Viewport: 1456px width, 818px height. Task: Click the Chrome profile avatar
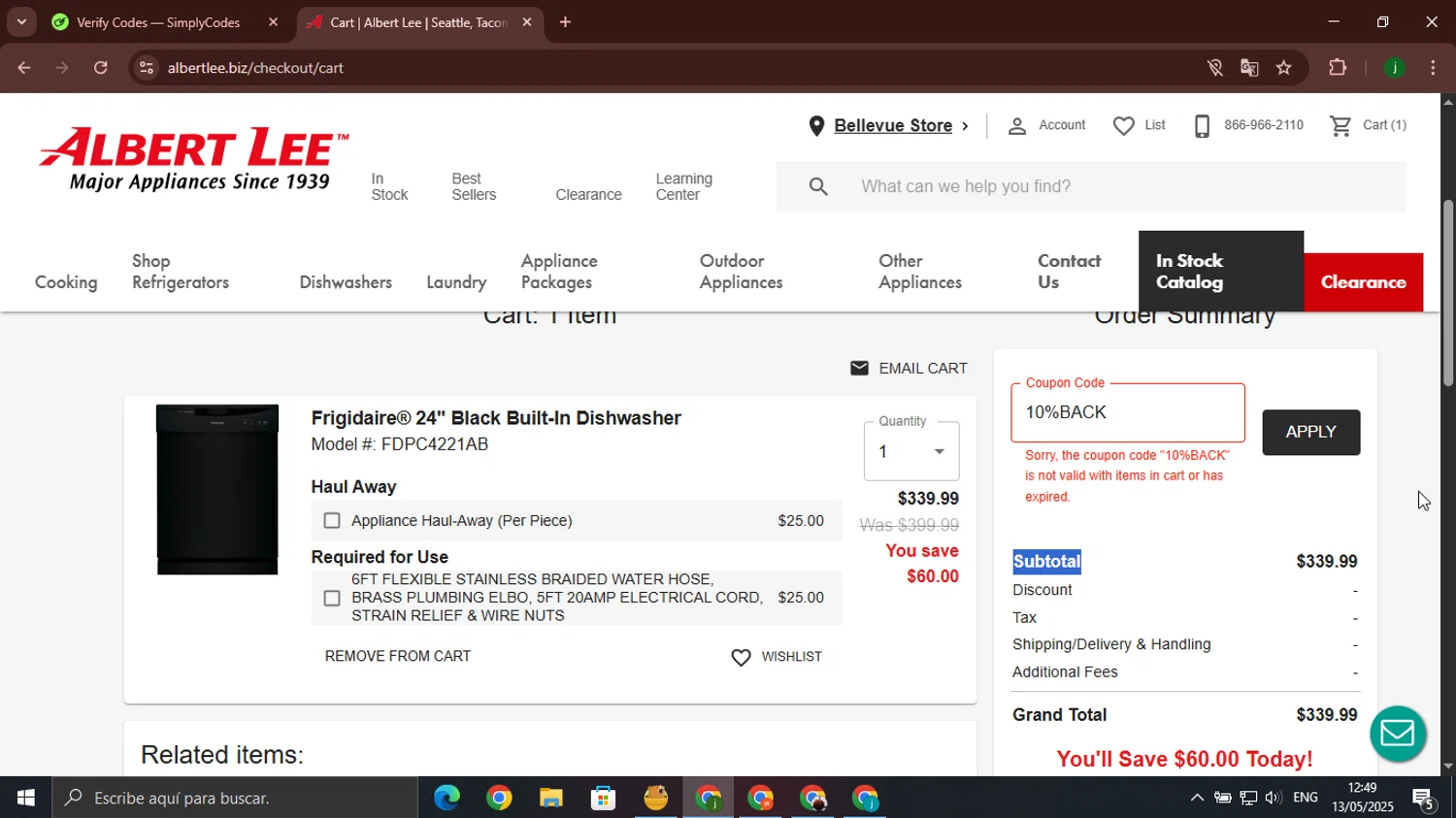pos(1395,68)
